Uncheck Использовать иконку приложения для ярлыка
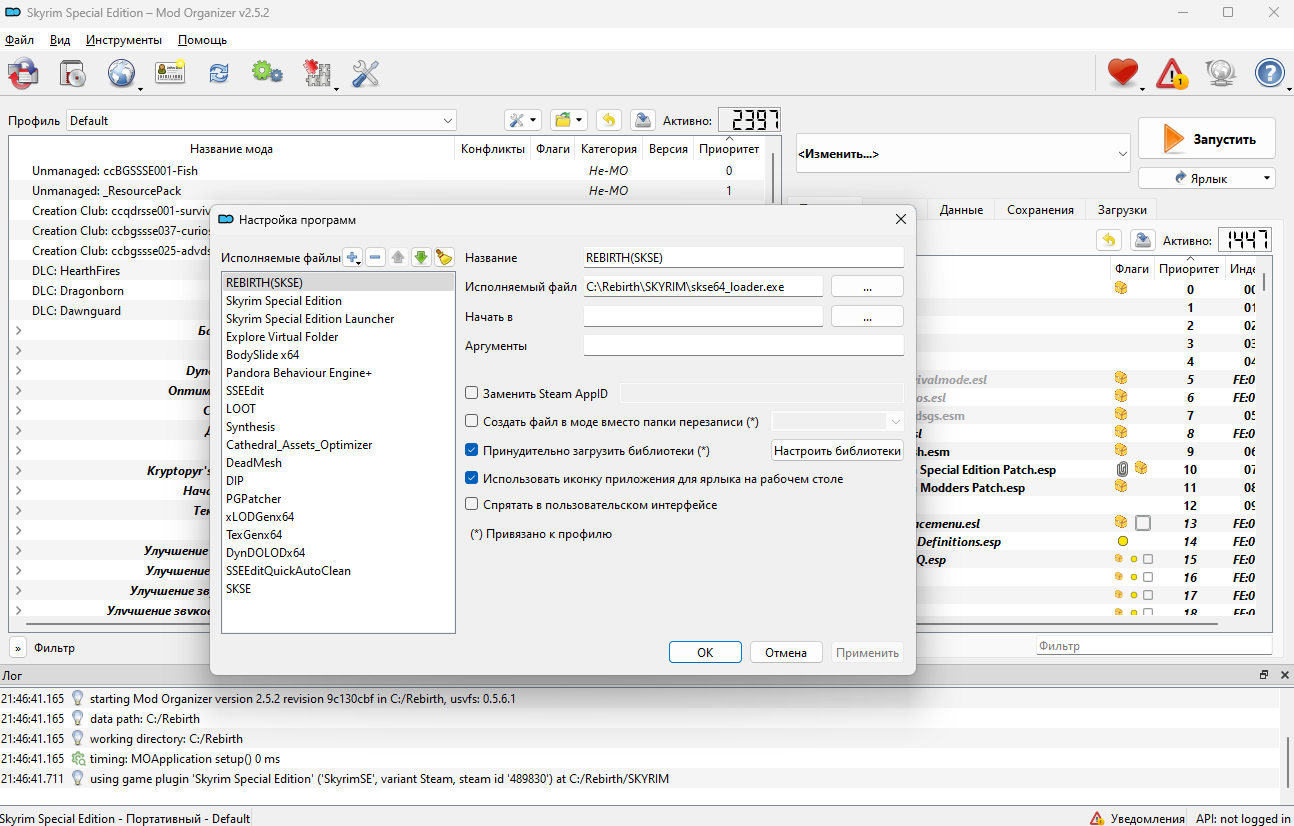Screen dimensions: 1294x826 point(472,479)
